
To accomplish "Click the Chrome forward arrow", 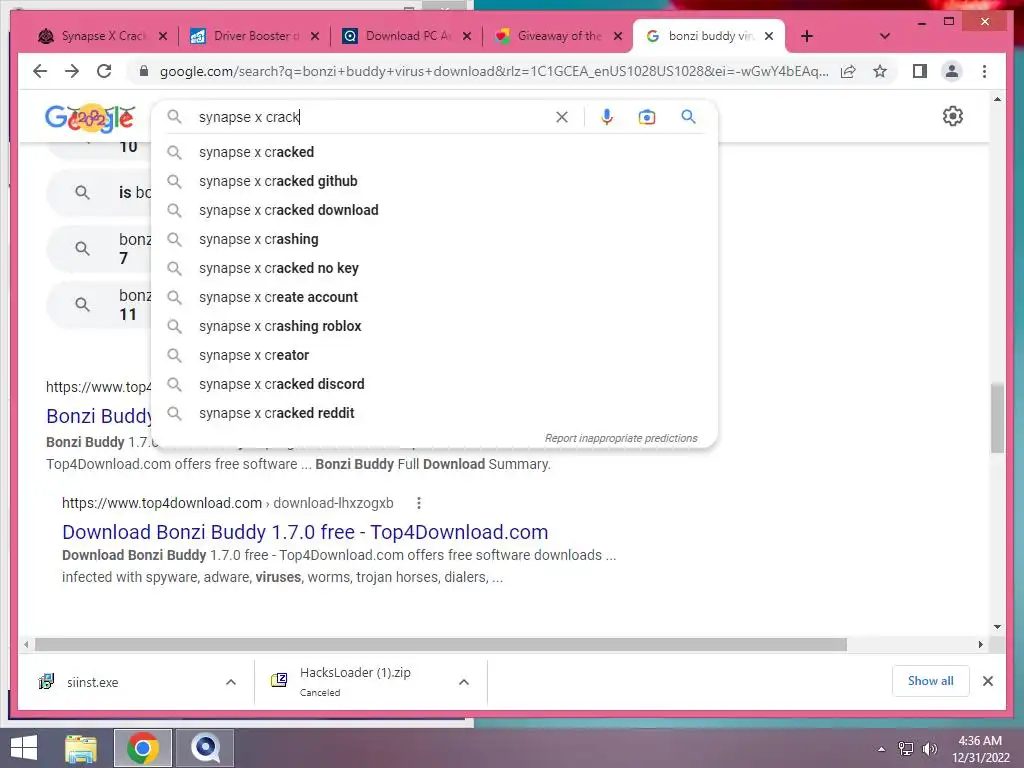I will point(72,71).
